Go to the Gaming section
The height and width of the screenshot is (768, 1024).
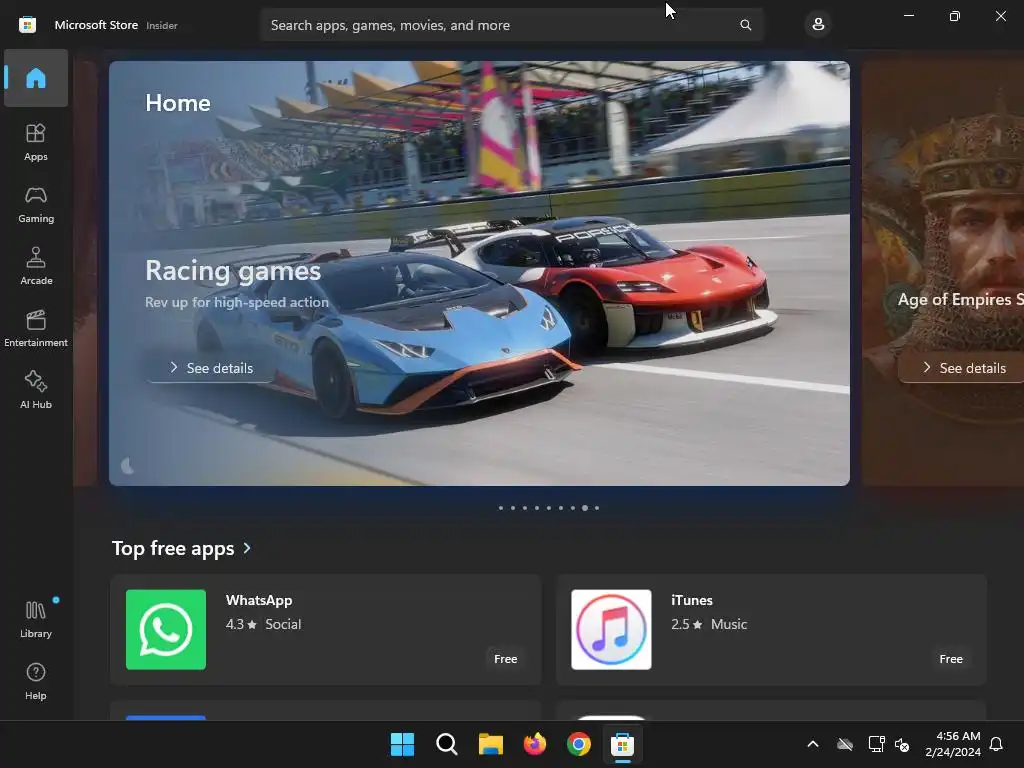click(x=36, y=204)
